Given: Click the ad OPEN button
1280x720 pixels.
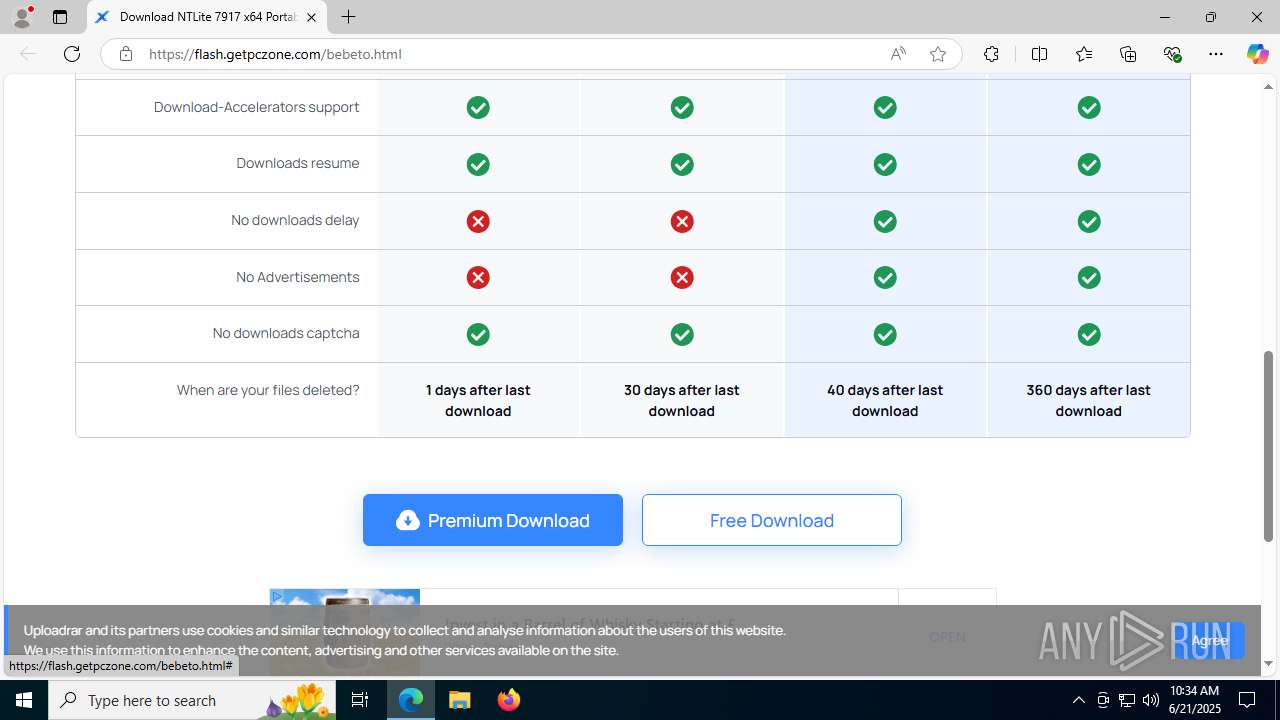Looking at the screenshot, I should tap(947, 637).
